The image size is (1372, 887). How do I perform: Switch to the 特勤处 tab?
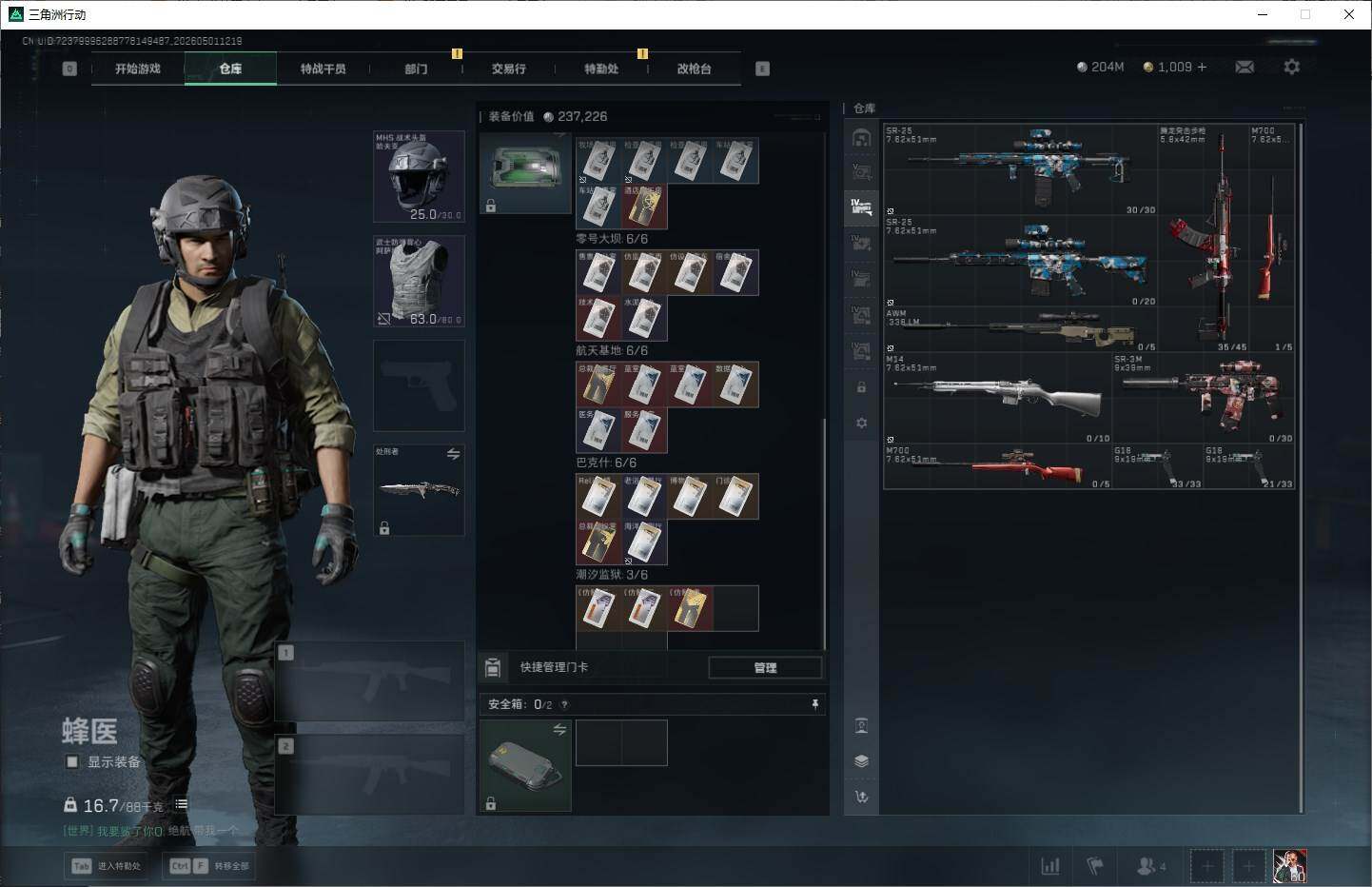(601, 69)
